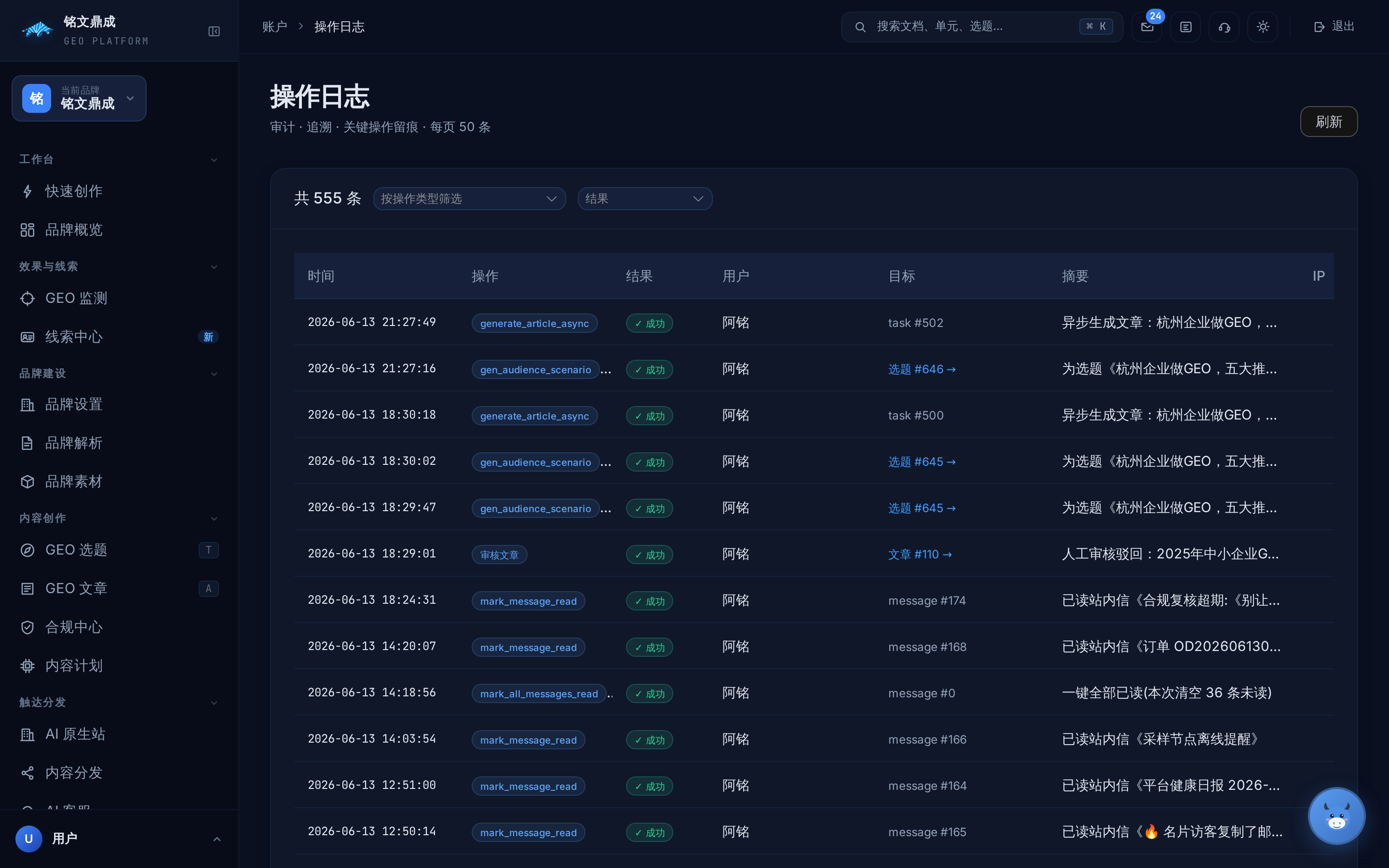Click the lightning icon beside 快速创作
The width and height of the screenshot is (1389, 868).
click(x=27, y=191)
